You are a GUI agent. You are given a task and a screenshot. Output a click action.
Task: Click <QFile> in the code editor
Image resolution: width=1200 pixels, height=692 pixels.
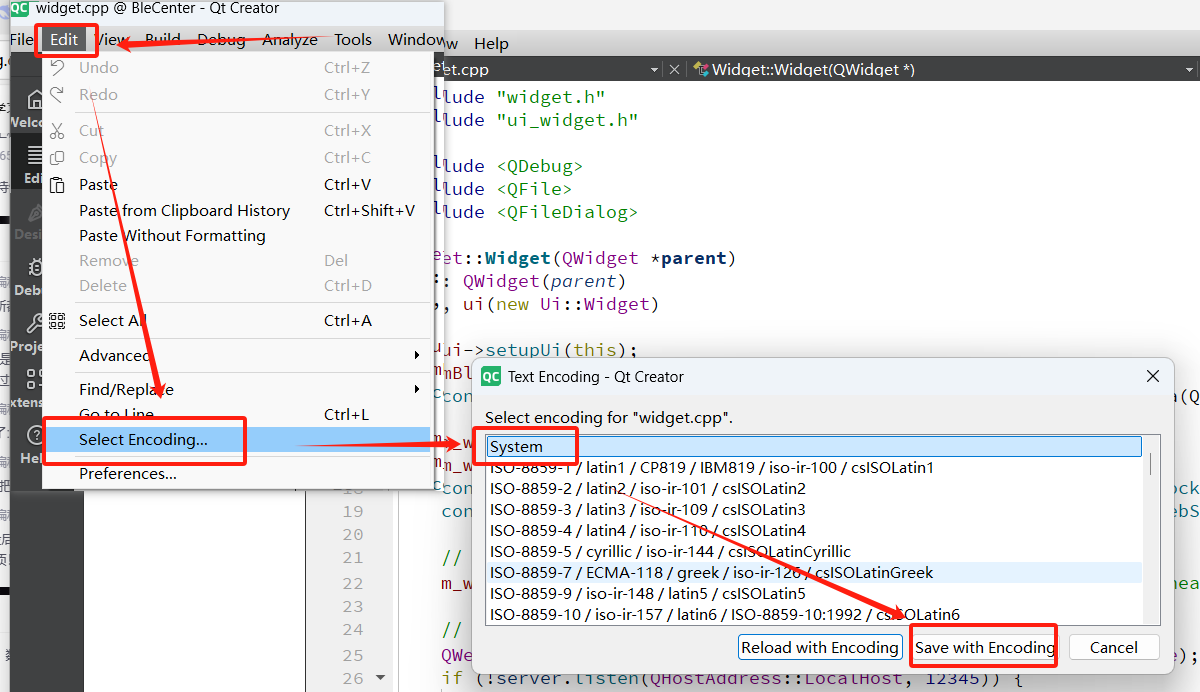(534, 189)
